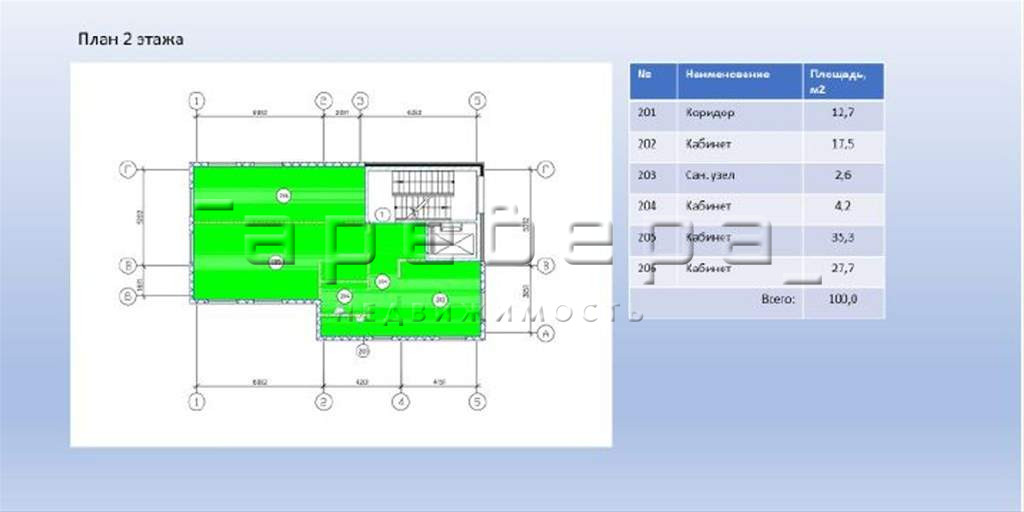Click axis marker А at right side

546,333
